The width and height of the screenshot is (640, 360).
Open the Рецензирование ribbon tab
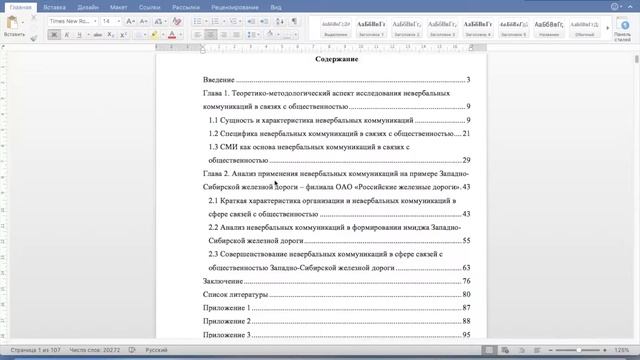point(235,7)
